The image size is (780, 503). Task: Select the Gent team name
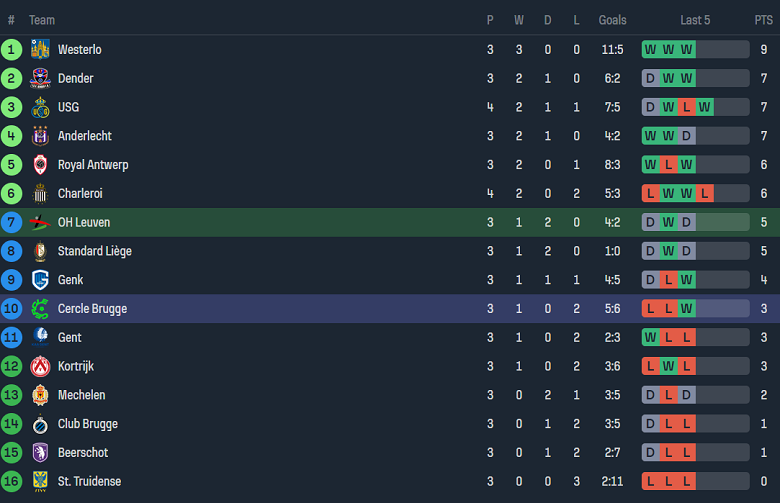70,338
